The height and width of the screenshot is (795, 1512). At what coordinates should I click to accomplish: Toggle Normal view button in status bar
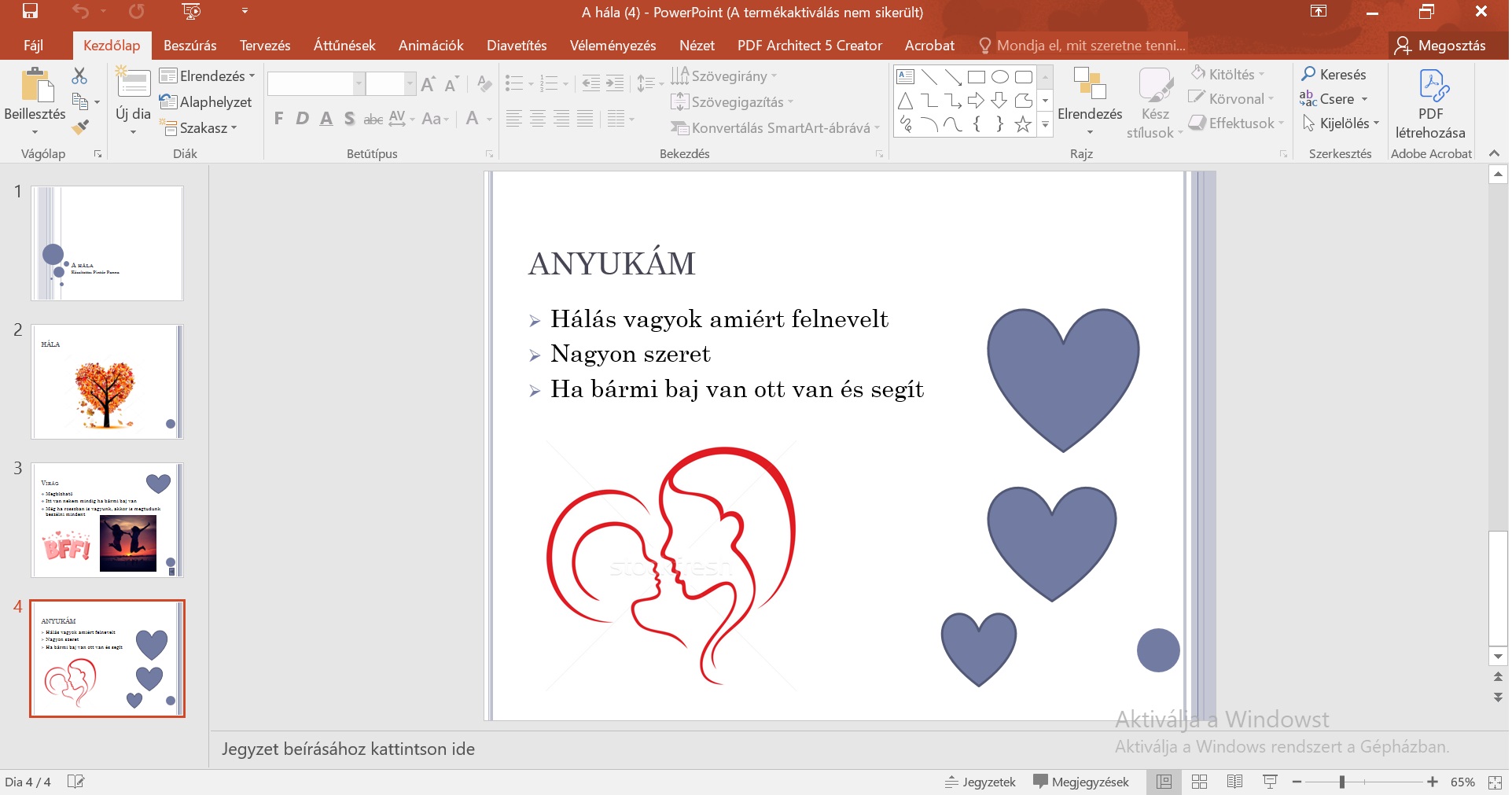(1164, 782)
